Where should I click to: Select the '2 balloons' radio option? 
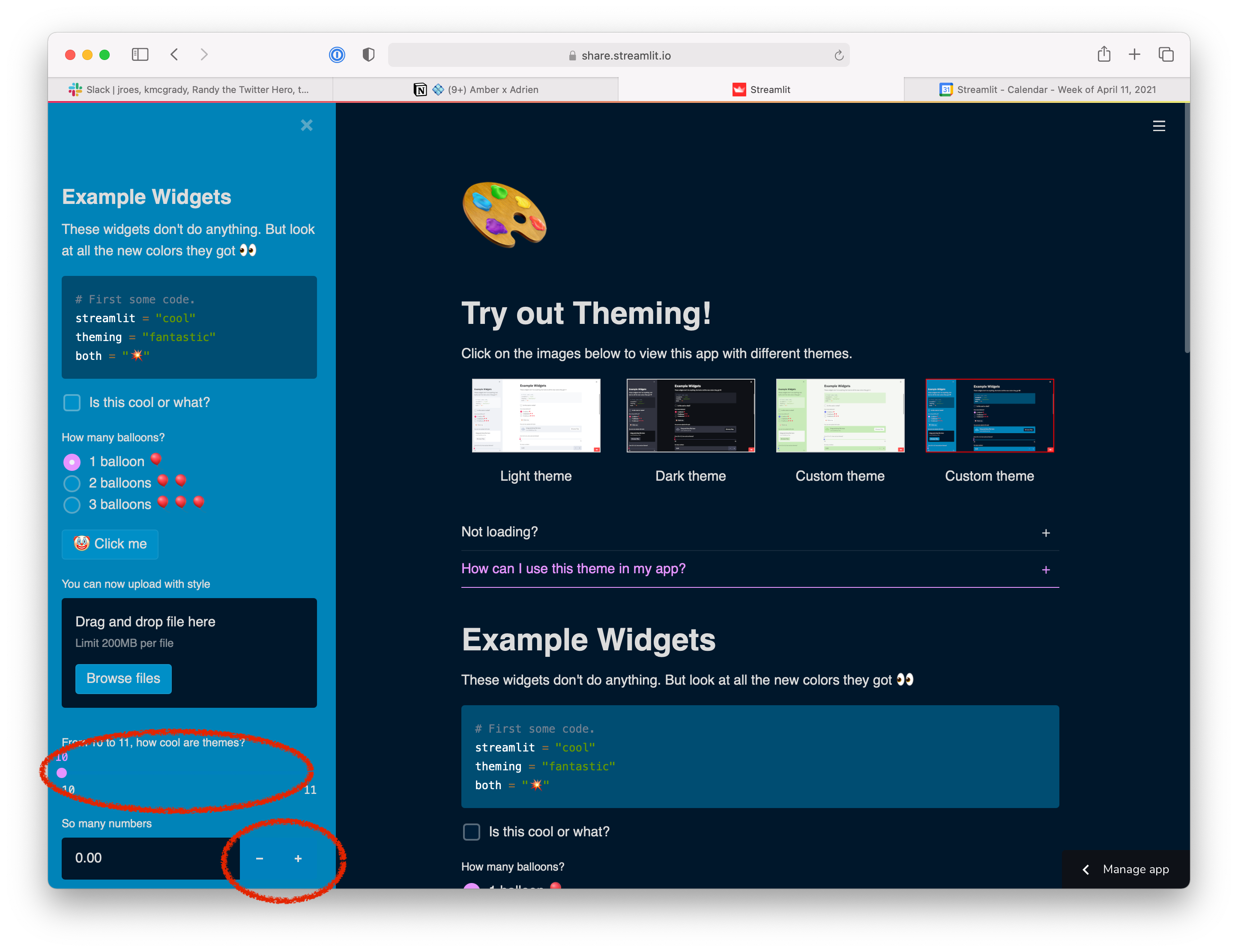[72, 483]
